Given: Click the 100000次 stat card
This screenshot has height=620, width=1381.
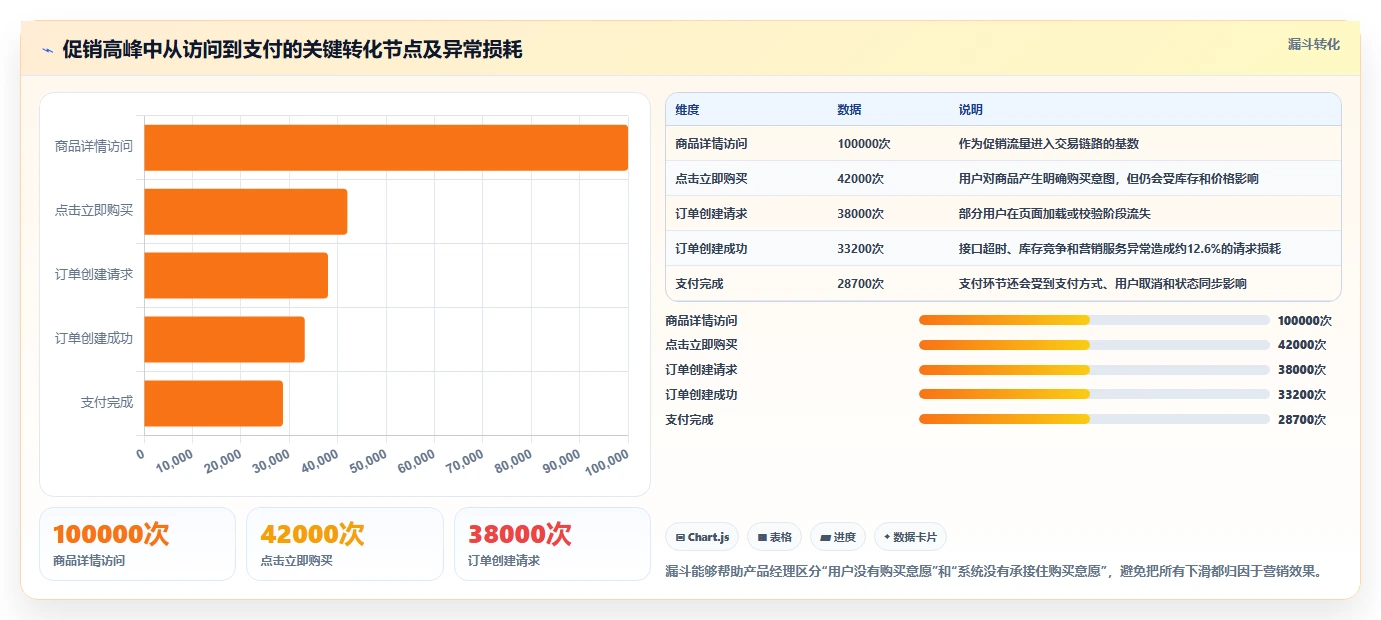Looking at the screenshot, I should pyautogui.click(x=137, y=544).
